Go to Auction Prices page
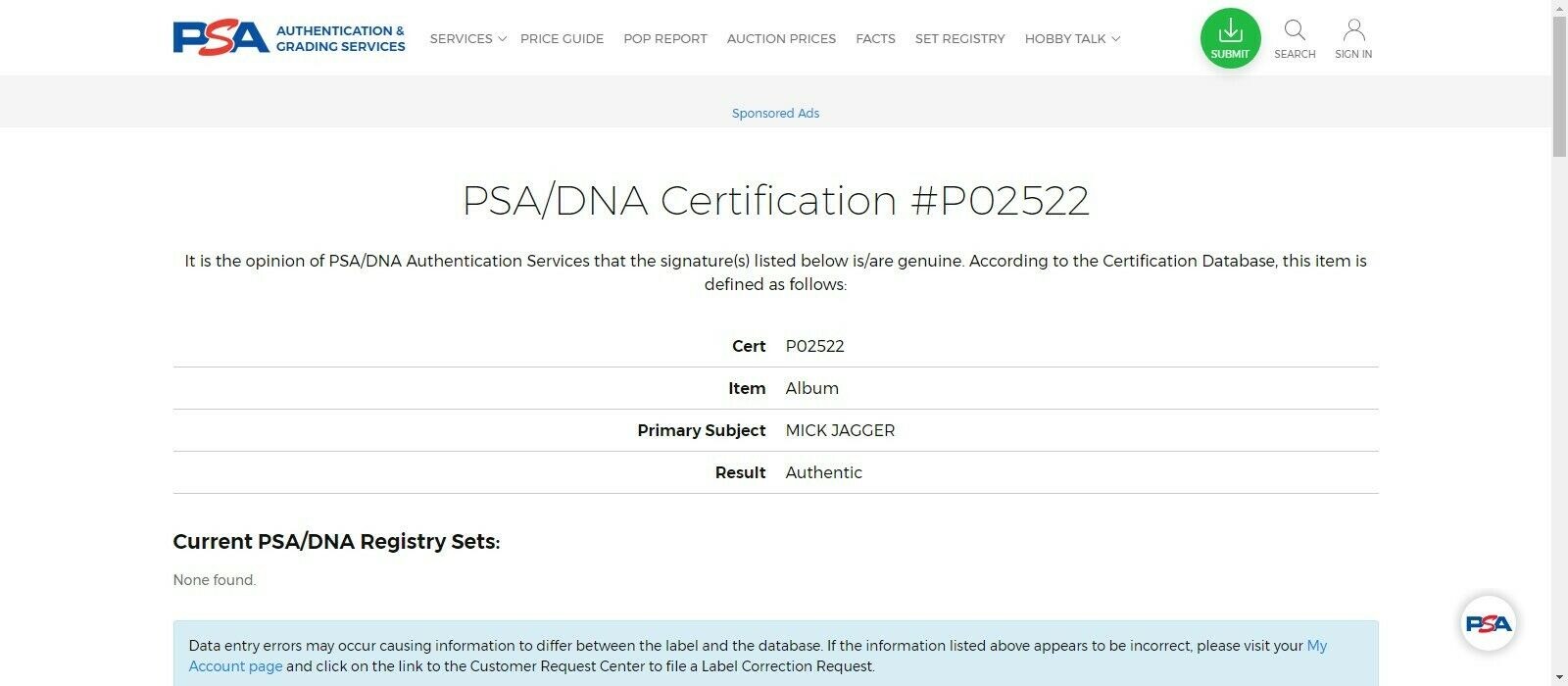The image size is (1568, 686). (781, 39)
